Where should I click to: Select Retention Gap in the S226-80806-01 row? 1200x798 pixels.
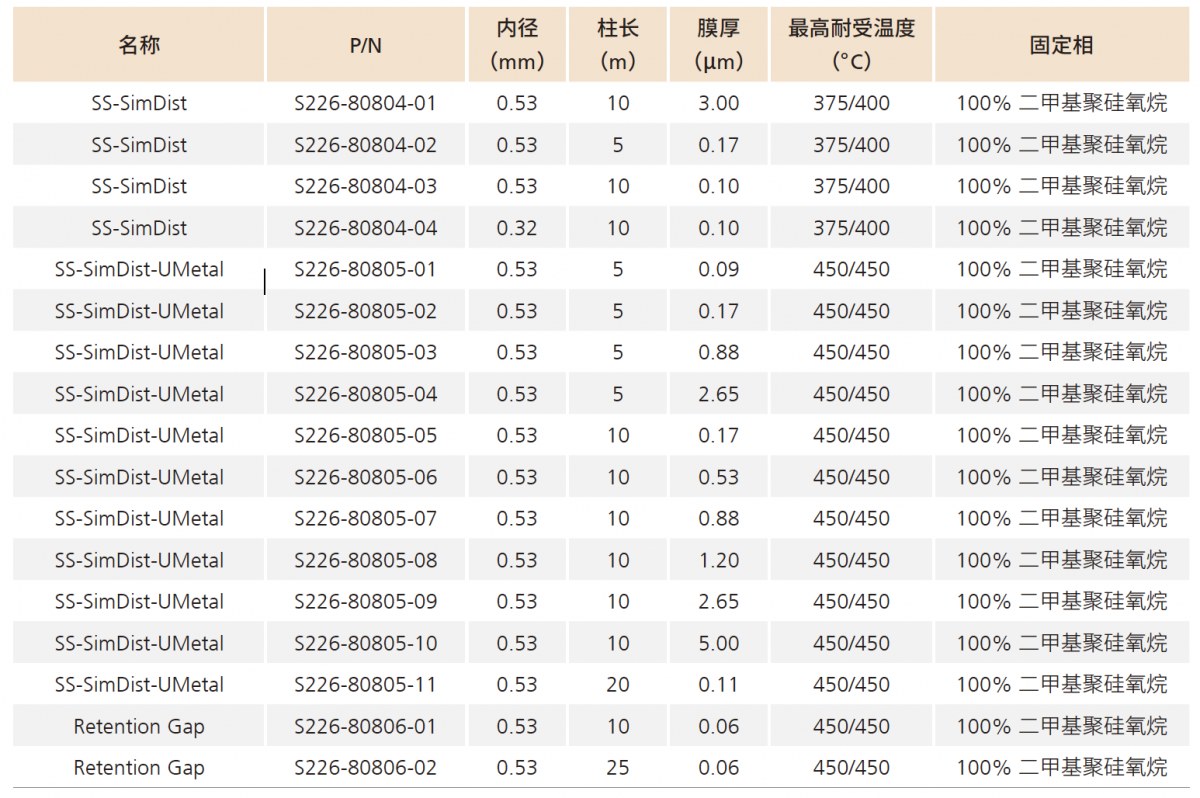pos(139,727)
